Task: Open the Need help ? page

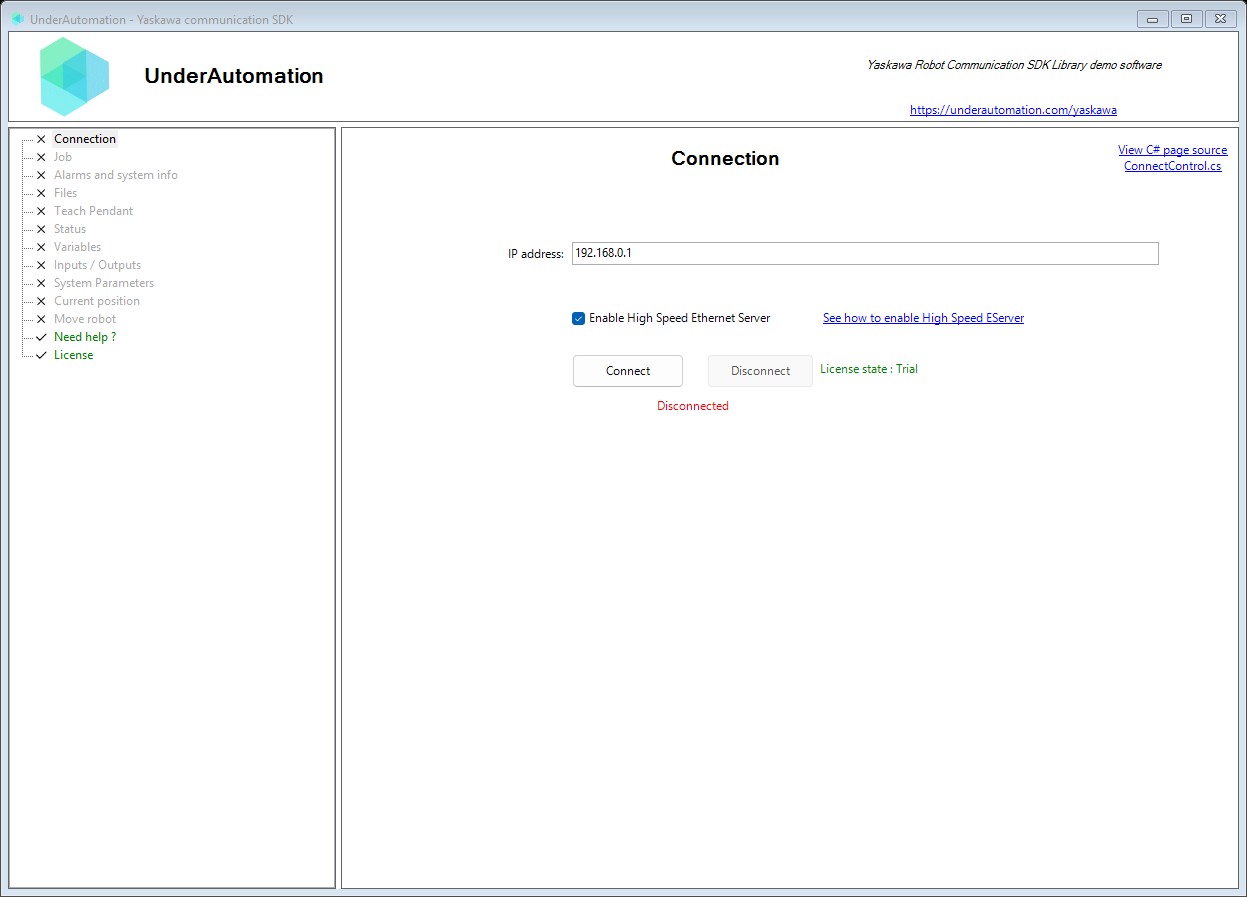Action: (x=85, y=337)
